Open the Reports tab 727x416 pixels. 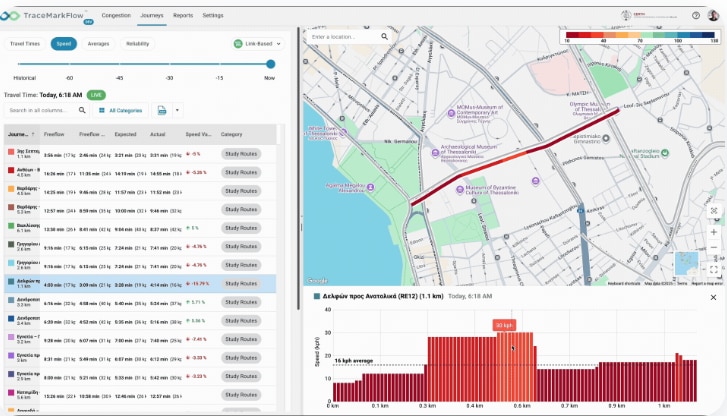(x=183, y=16)
